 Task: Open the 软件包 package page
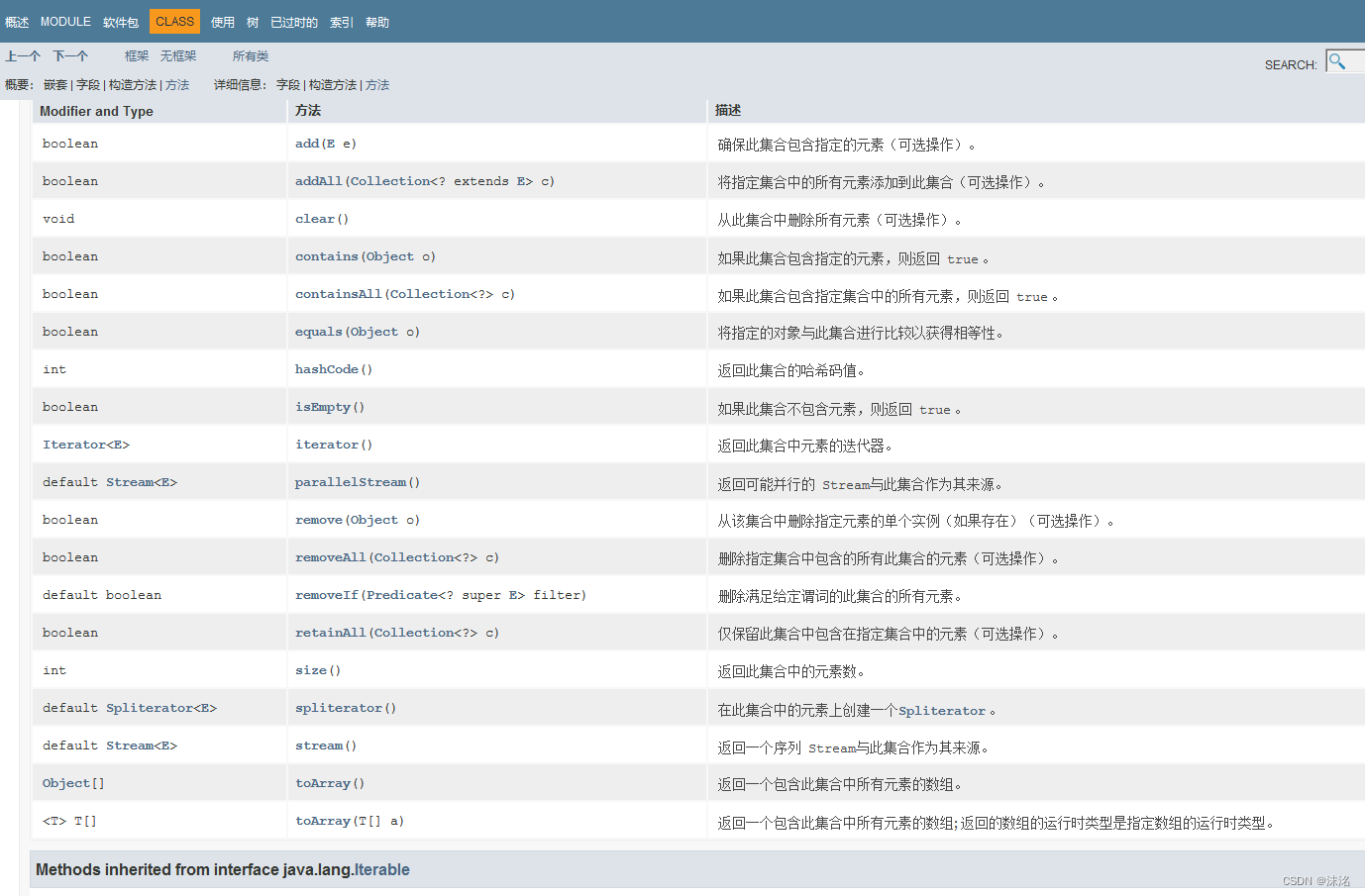pos(120,21)
